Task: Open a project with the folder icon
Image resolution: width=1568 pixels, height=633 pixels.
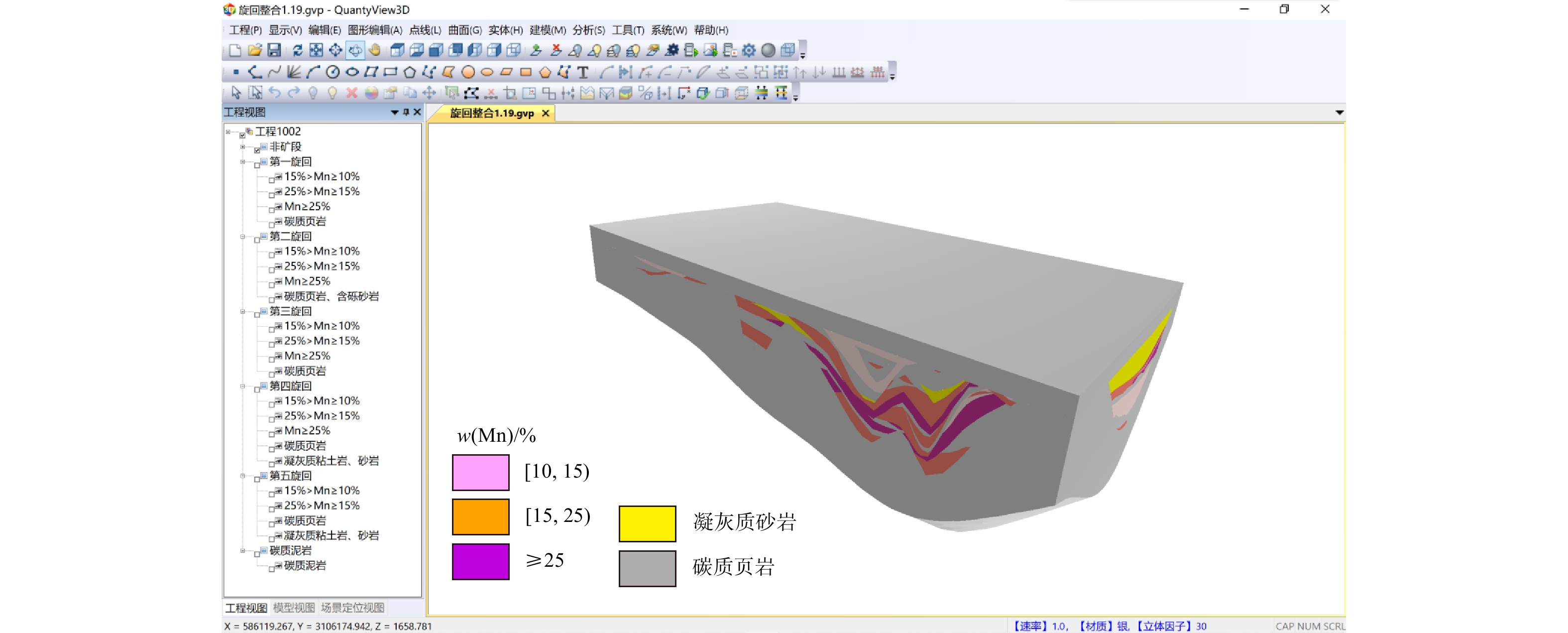Action: click(x=254, y=50)
